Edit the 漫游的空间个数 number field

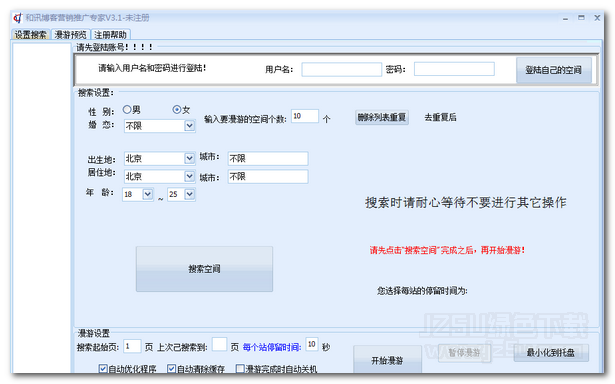tap(305, 116)
